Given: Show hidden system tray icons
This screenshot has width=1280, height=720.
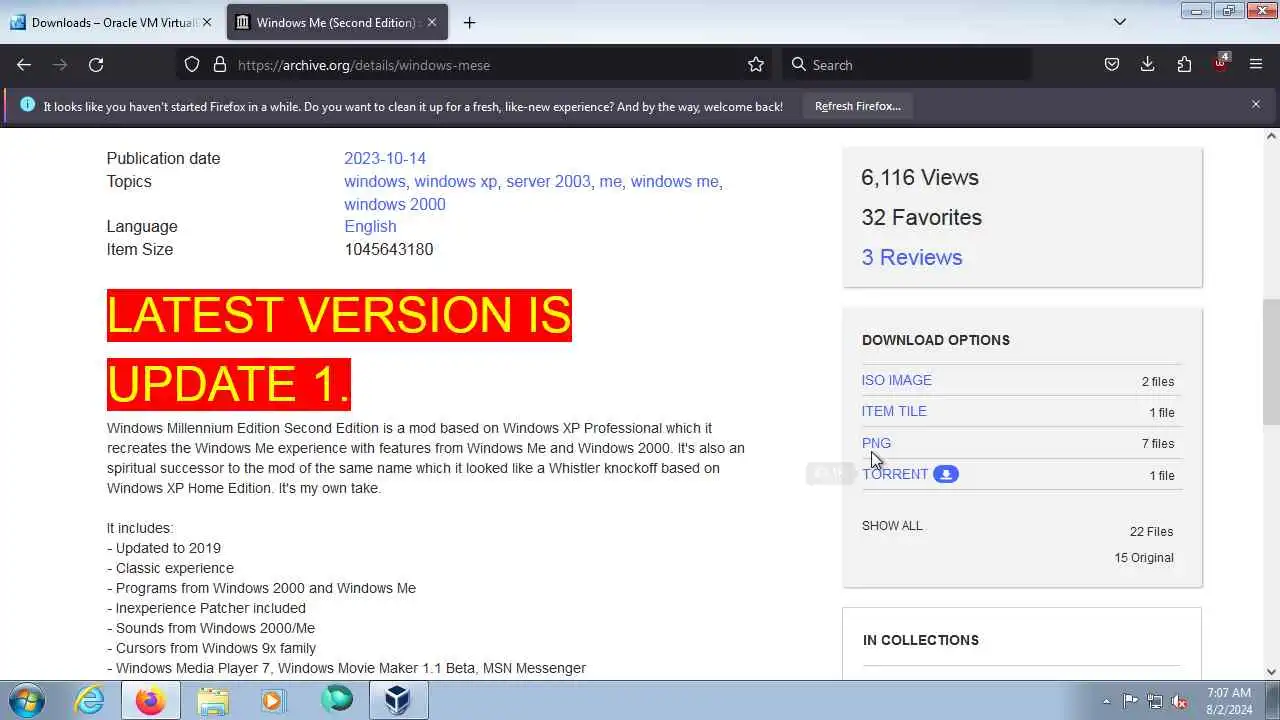Looking at the screenshot, I should (1106, 701).
